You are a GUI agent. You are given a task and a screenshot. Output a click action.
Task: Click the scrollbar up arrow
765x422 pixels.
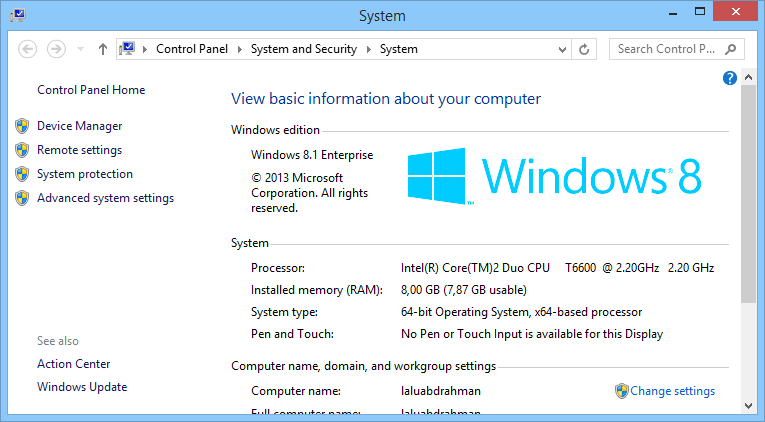coord(748,78)
